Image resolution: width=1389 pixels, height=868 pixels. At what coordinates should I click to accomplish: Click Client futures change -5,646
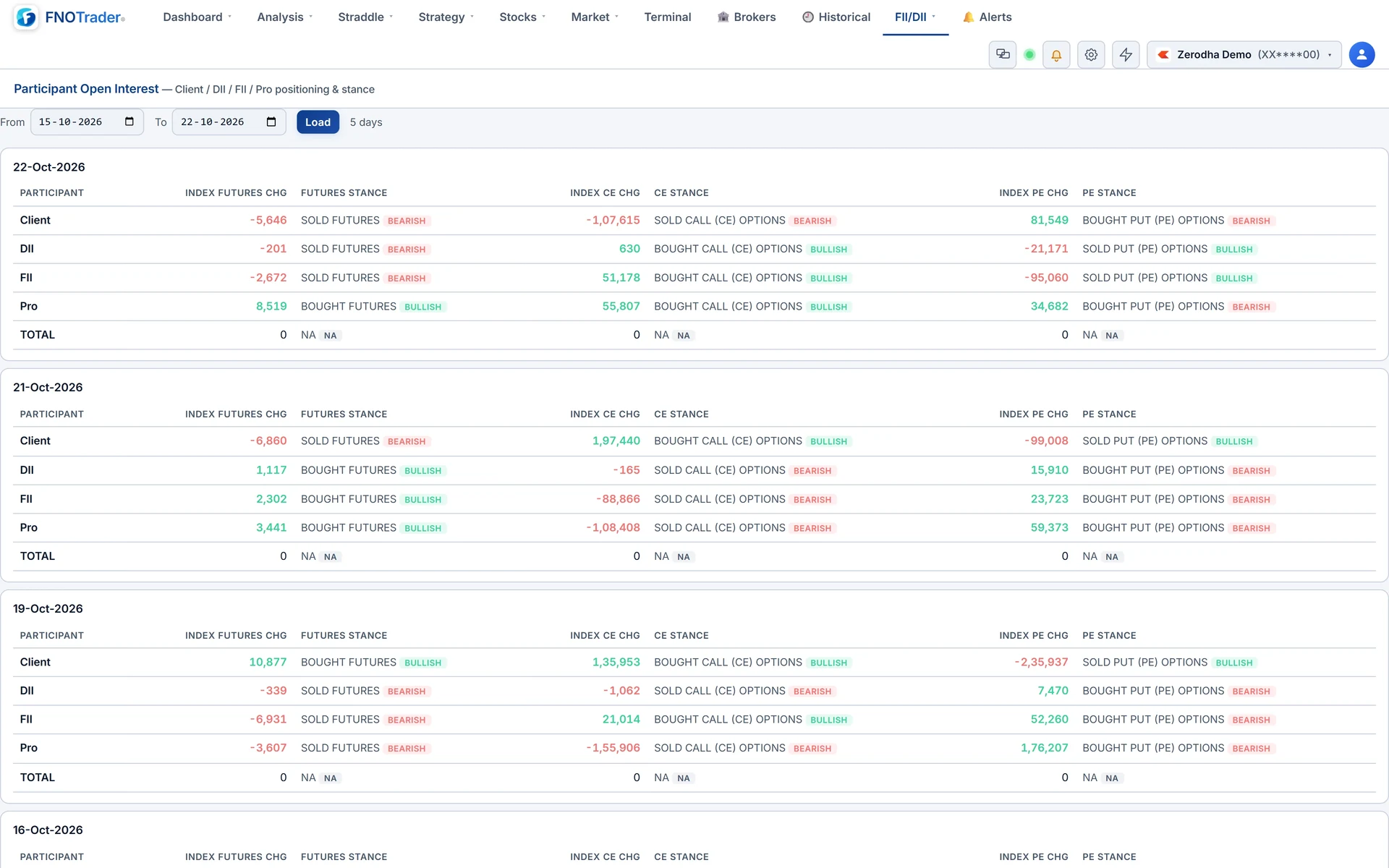tap(268, 220)
